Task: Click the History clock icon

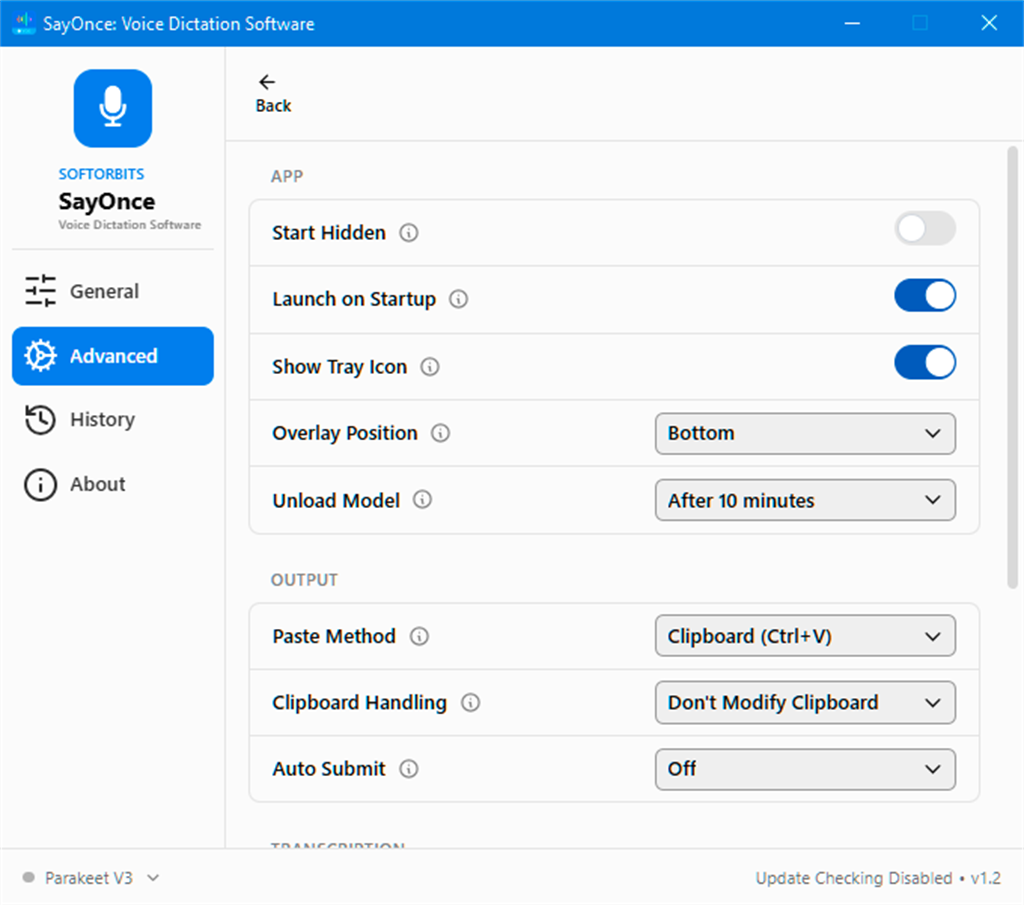Action: point(40,419)
